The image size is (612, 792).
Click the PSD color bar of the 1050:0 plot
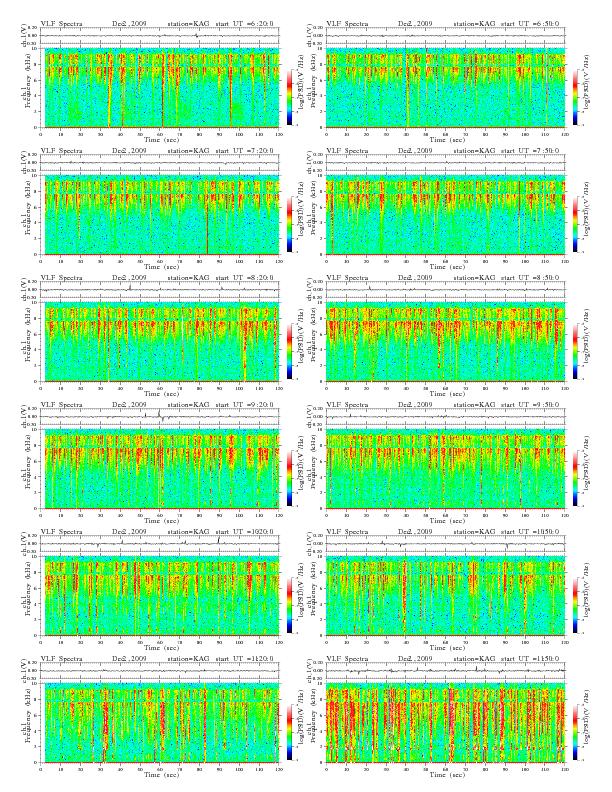tap(576, 605)
